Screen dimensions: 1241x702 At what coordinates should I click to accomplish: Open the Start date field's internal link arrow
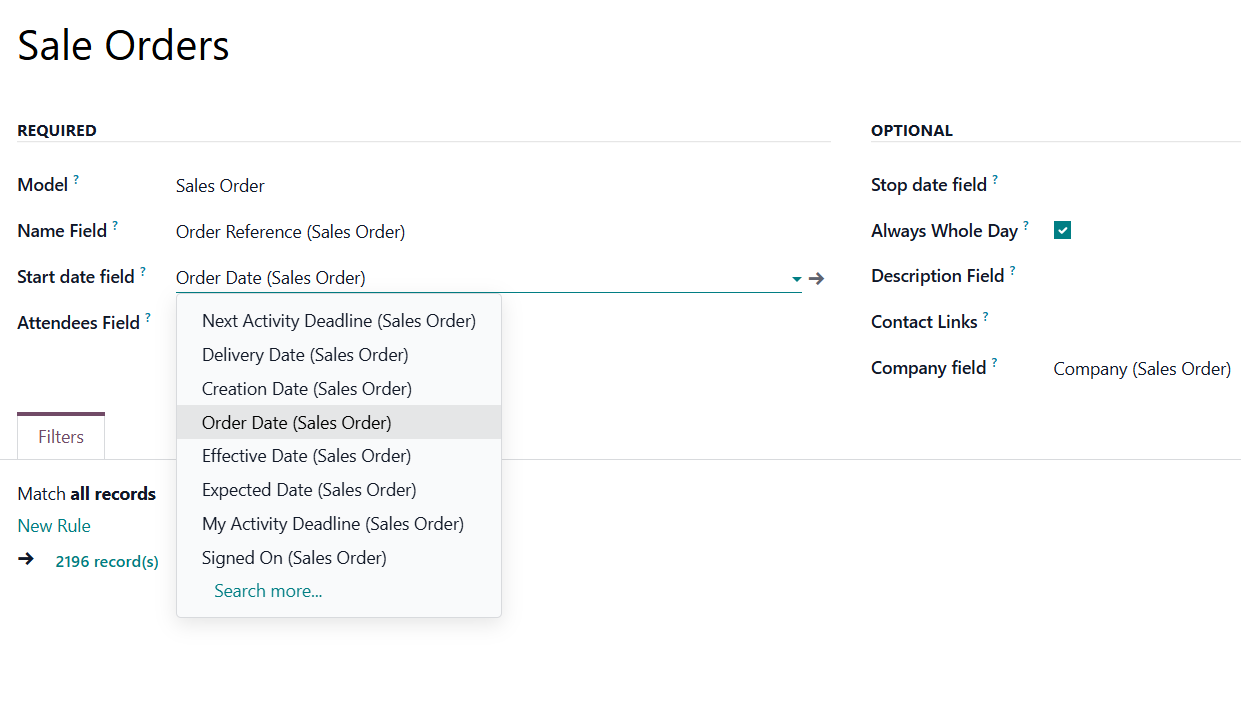tap(816, 279)
